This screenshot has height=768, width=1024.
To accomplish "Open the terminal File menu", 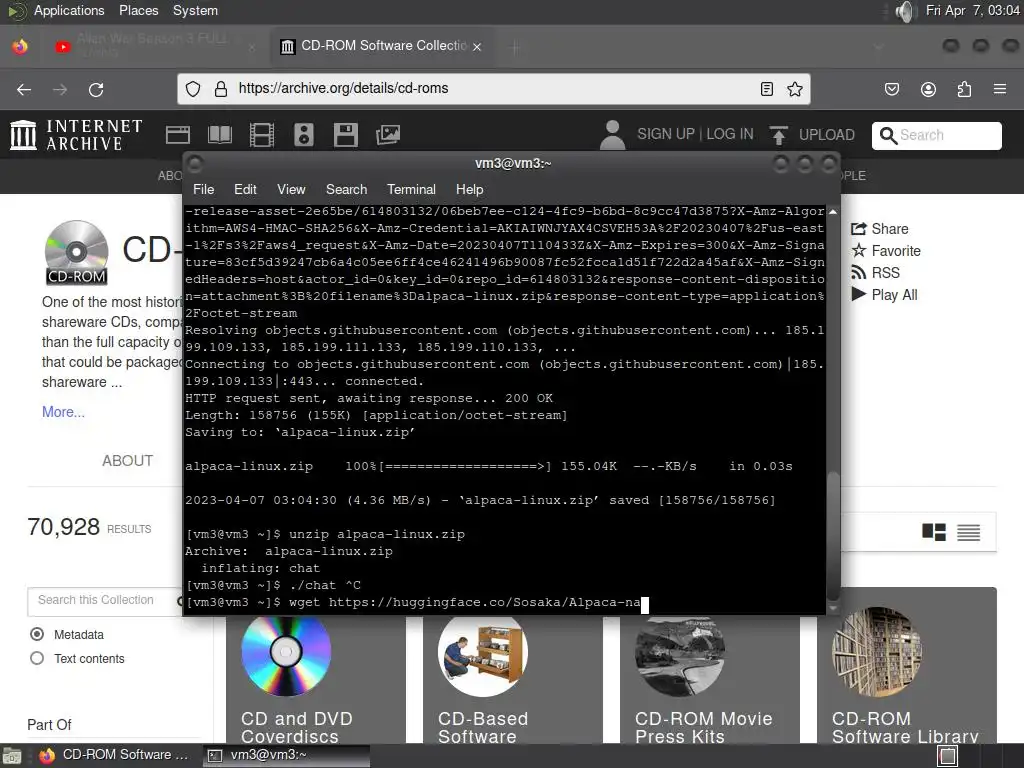I will pyautogui.click(x=203, y=189).
